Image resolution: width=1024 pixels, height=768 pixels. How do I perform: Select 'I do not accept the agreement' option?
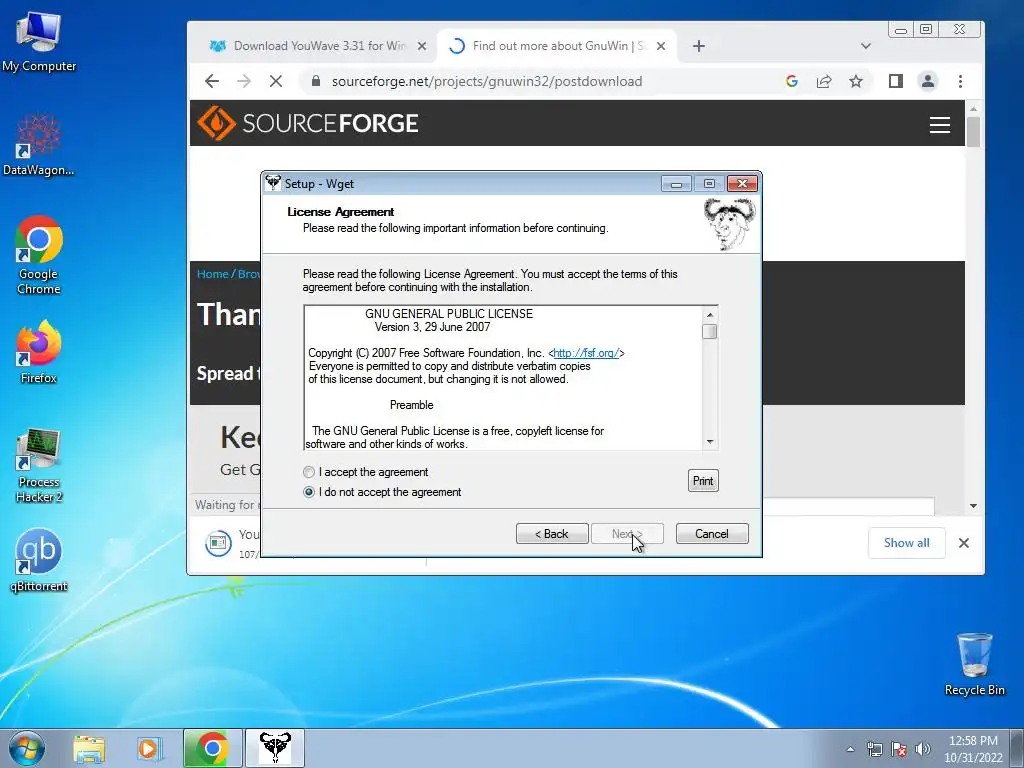click(x=309, y=492)
